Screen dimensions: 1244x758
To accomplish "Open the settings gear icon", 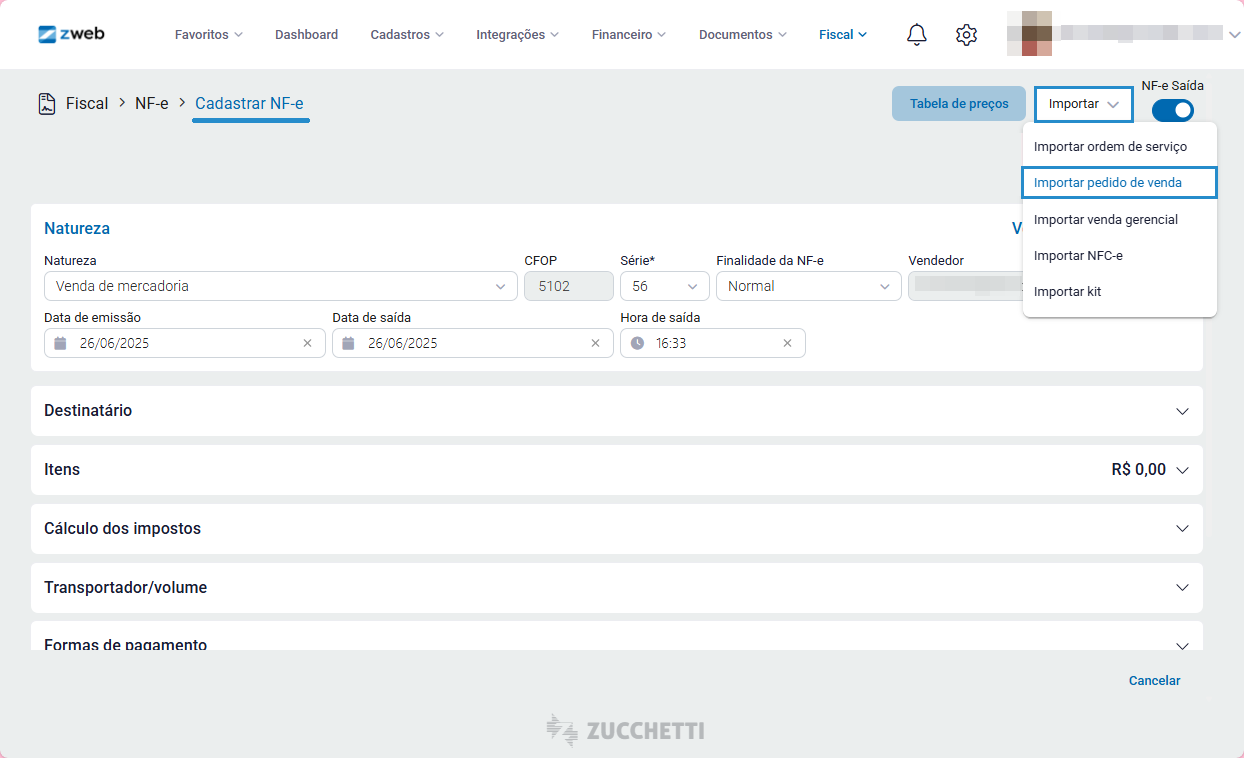I will 966,35.
